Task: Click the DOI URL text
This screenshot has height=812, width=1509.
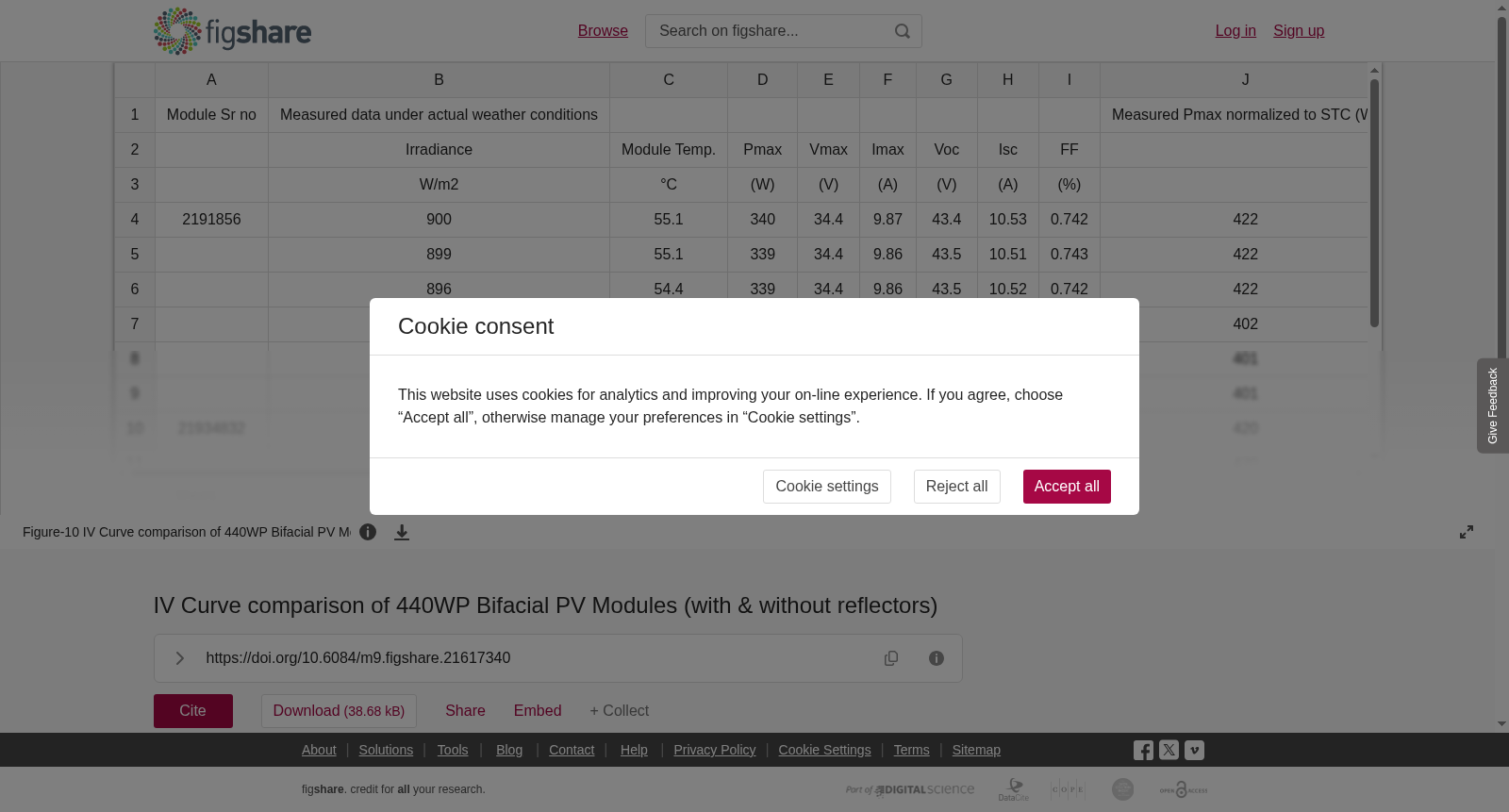Action: (x=358, y=658)
